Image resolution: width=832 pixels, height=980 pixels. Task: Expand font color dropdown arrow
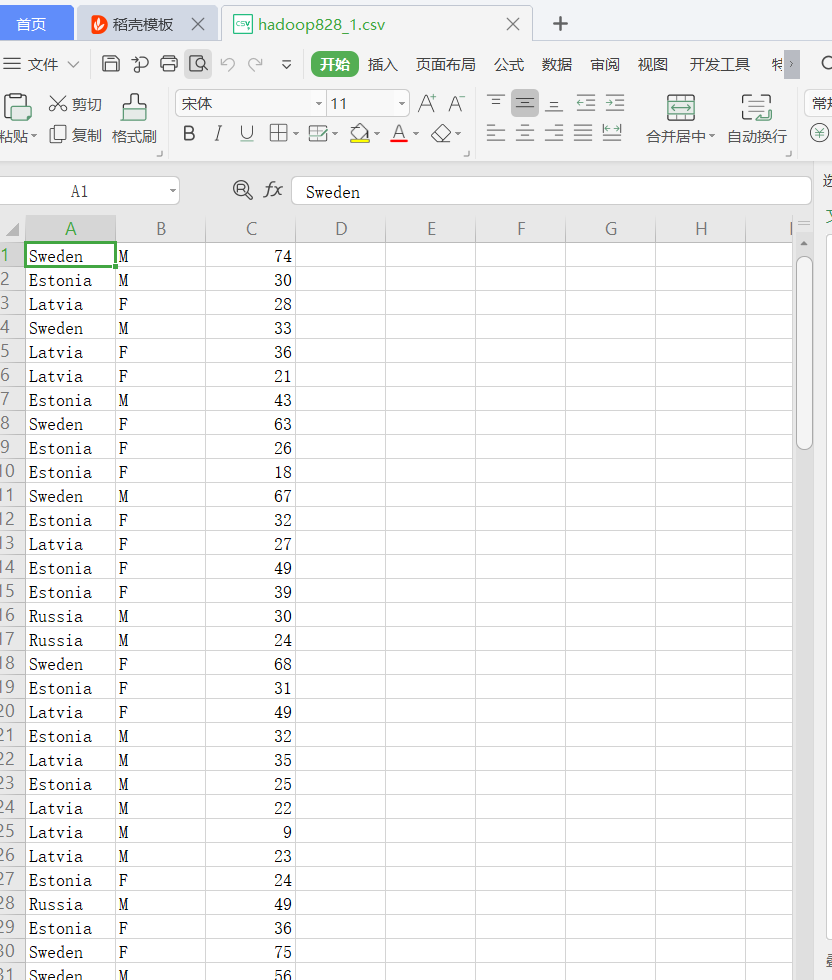[416, 134]
